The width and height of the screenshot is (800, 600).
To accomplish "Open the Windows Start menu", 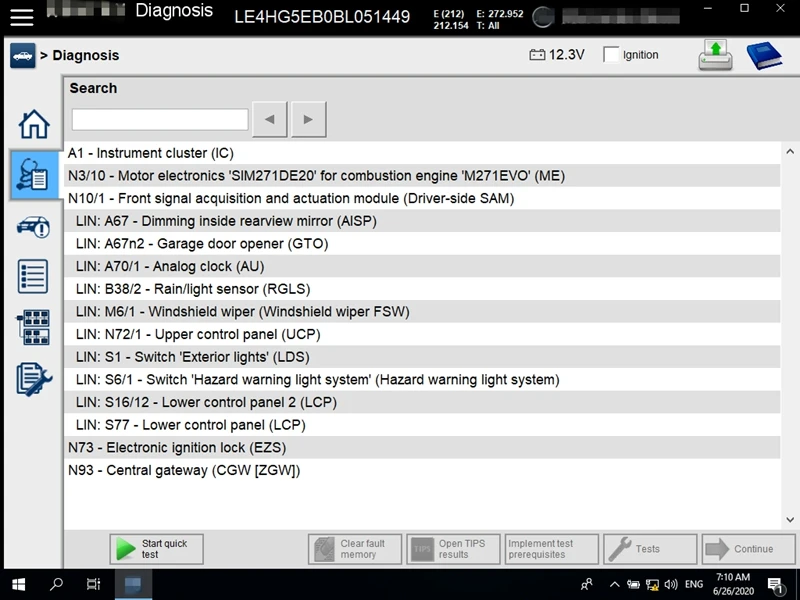I will click(19, 585).
